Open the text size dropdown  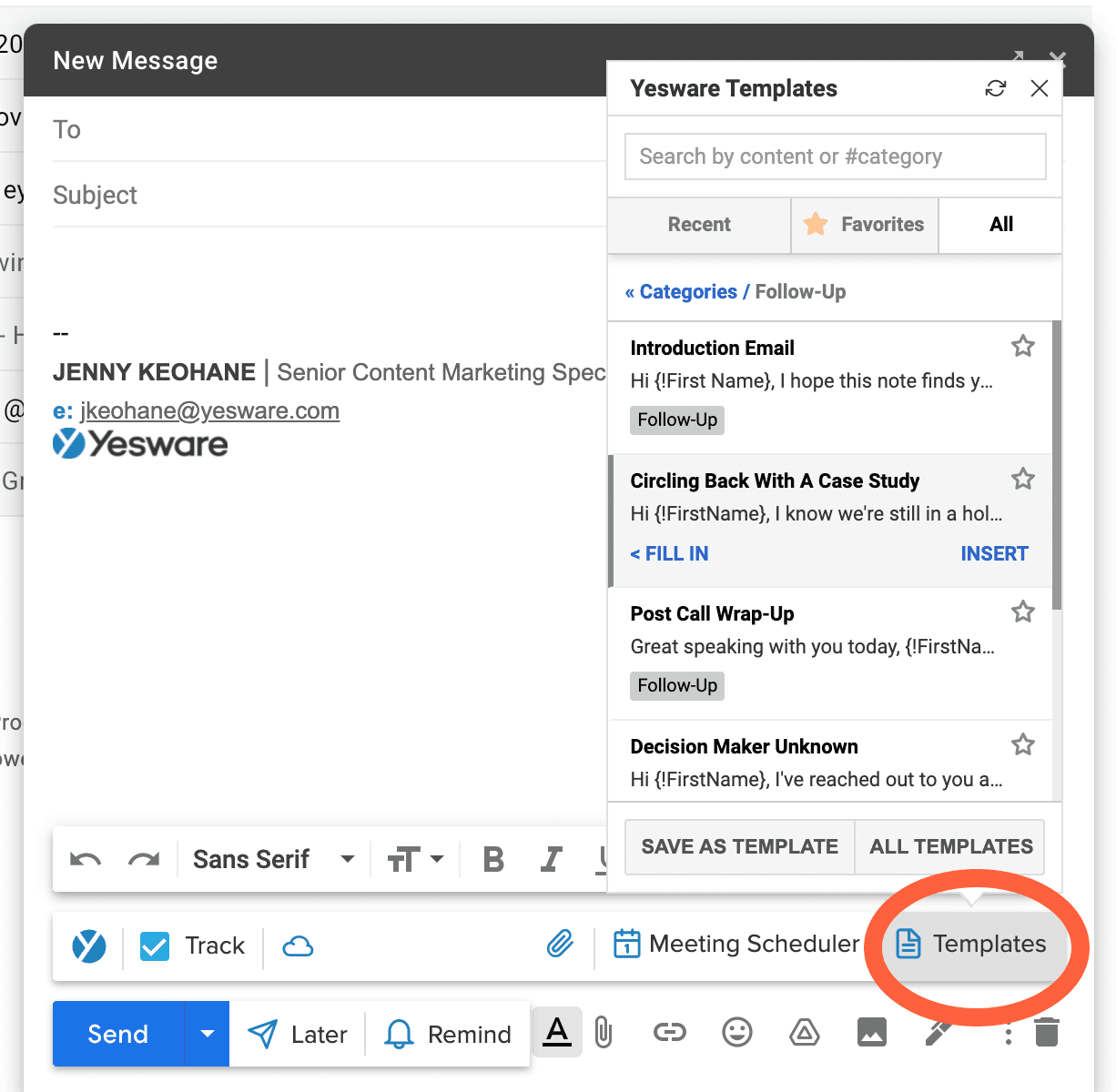pyautogui.click(x=417, y=858)
